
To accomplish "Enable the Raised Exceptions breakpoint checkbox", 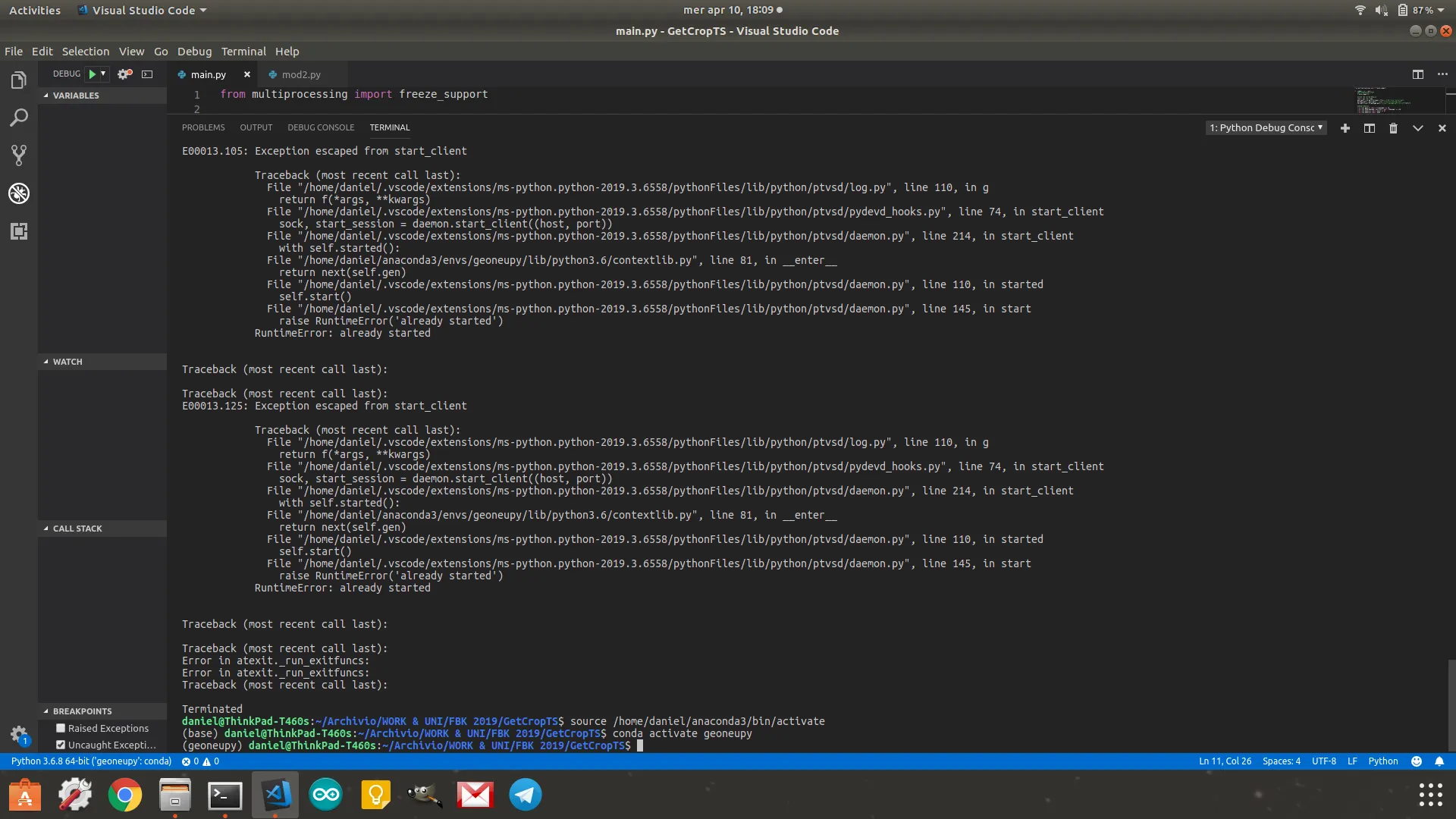I will click(61, 728).
